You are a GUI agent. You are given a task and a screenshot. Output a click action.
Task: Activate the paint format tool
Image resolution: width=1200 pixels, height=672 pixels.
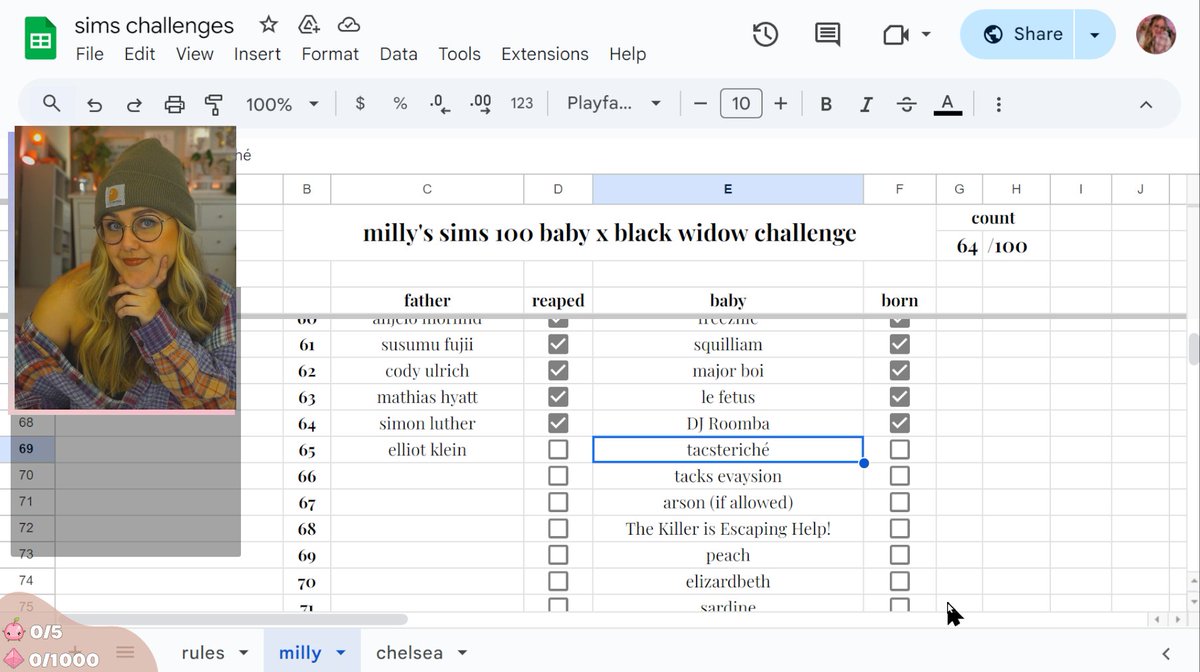pos(213,104)
